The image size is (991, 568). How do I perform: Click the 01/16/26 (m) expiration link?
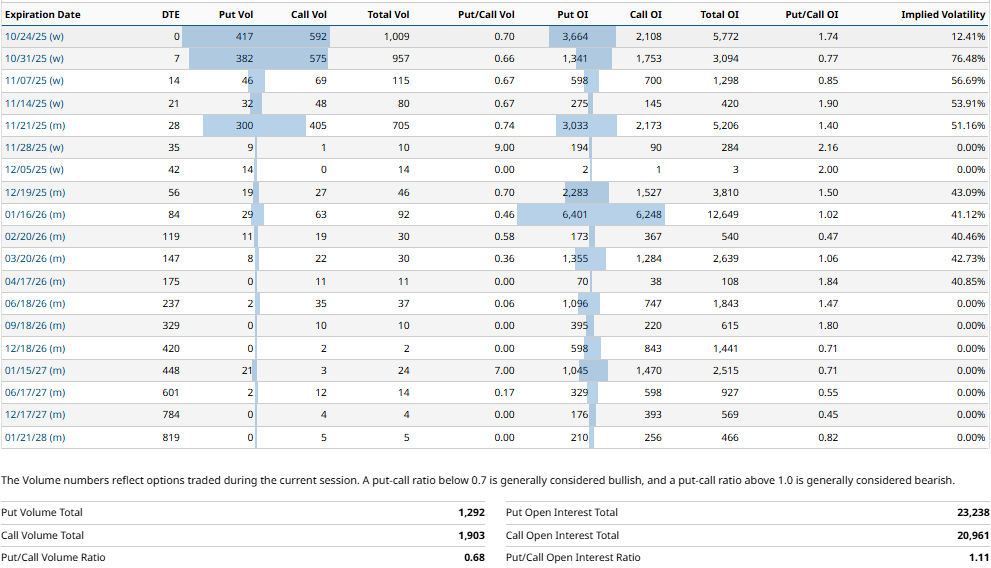tap(35, 215)
